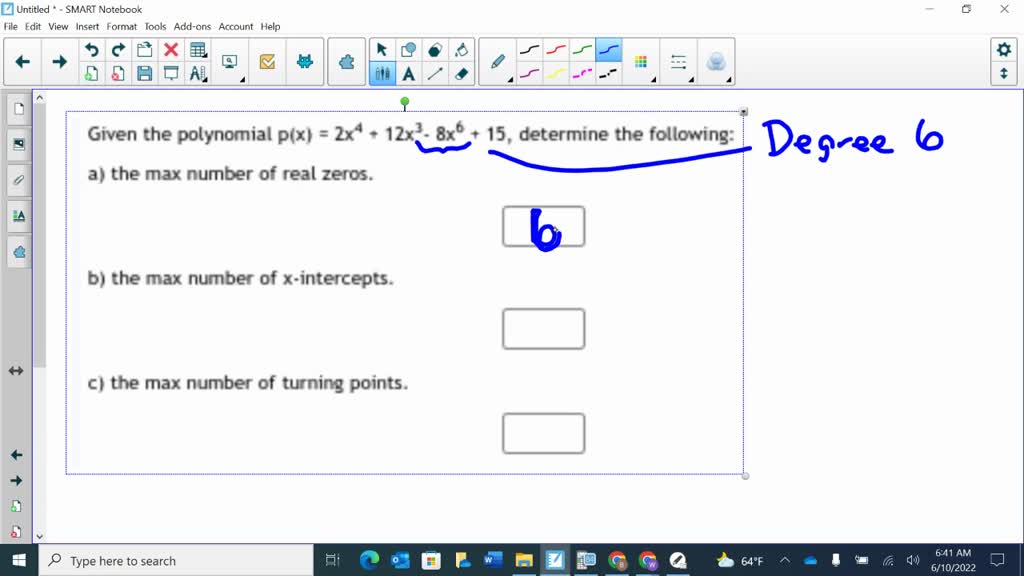Undo the last drawing action
This screenshot has height=576, width=1024.
pyautogui.click(x=91, y=48)
